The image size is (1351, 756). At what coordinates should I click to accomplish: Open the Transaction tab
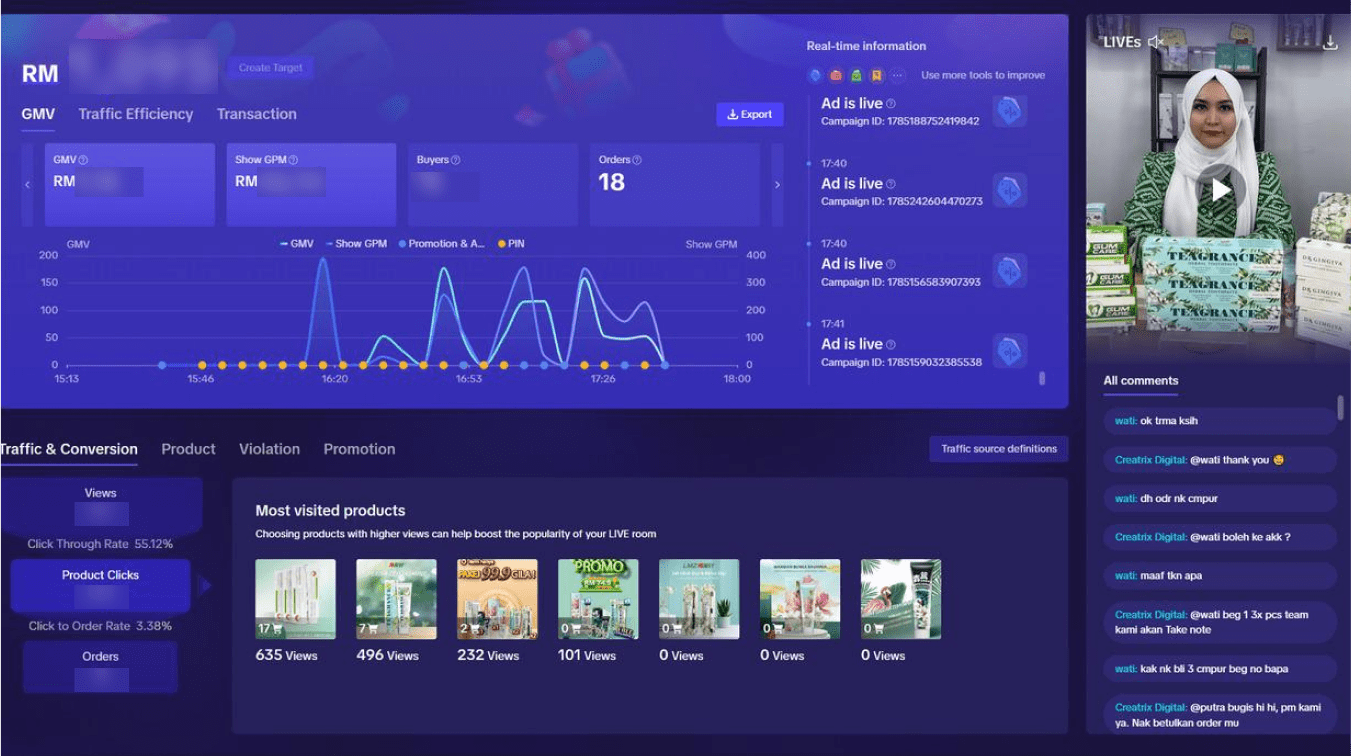257,114
